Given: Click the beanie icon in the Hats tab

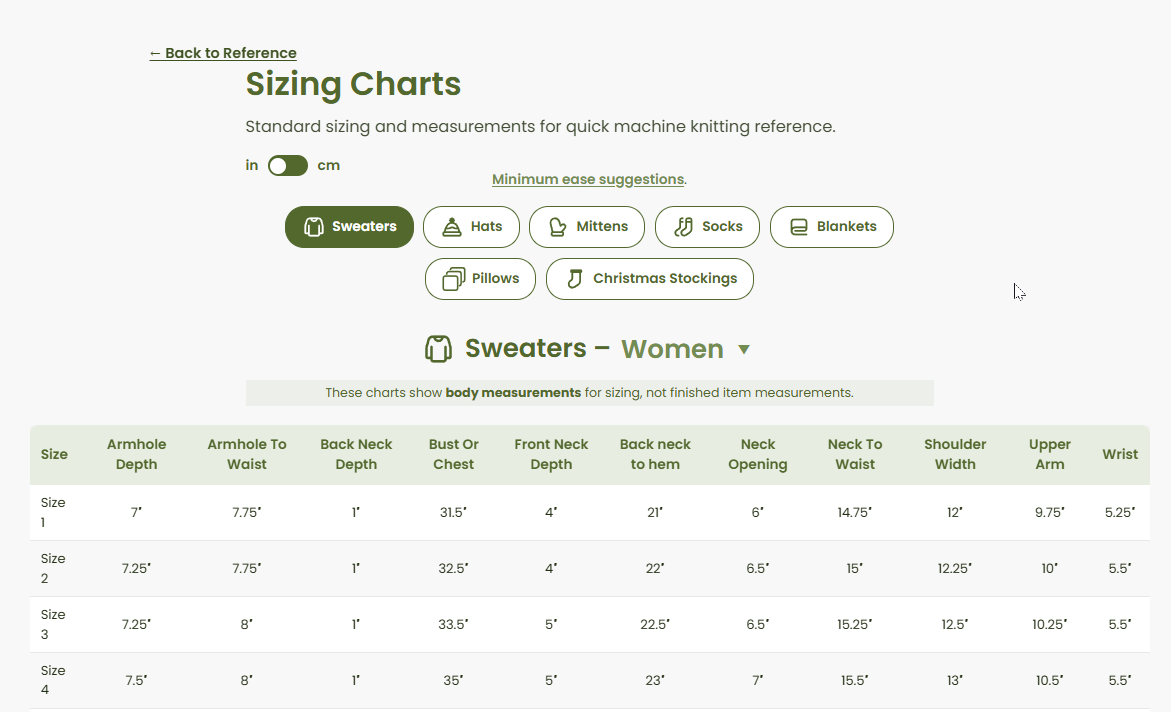Looking at the screenshot, I should pyautogui.click(x=452, y=227).
